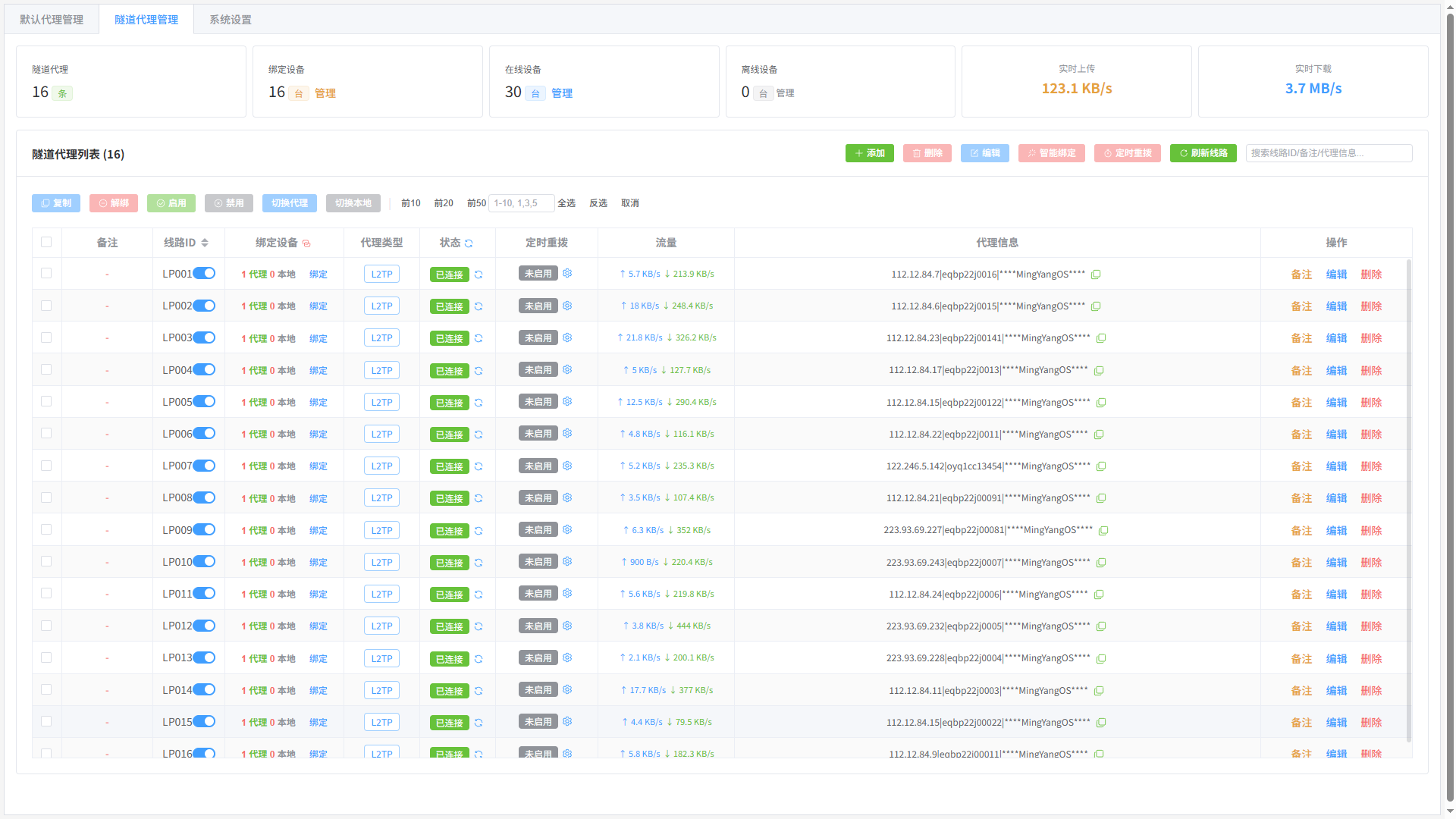This screenshot has height=819, width=1456.
Task: Copy proxy info for LP001
Action: pyautogui.click(x=1096, y=275)
